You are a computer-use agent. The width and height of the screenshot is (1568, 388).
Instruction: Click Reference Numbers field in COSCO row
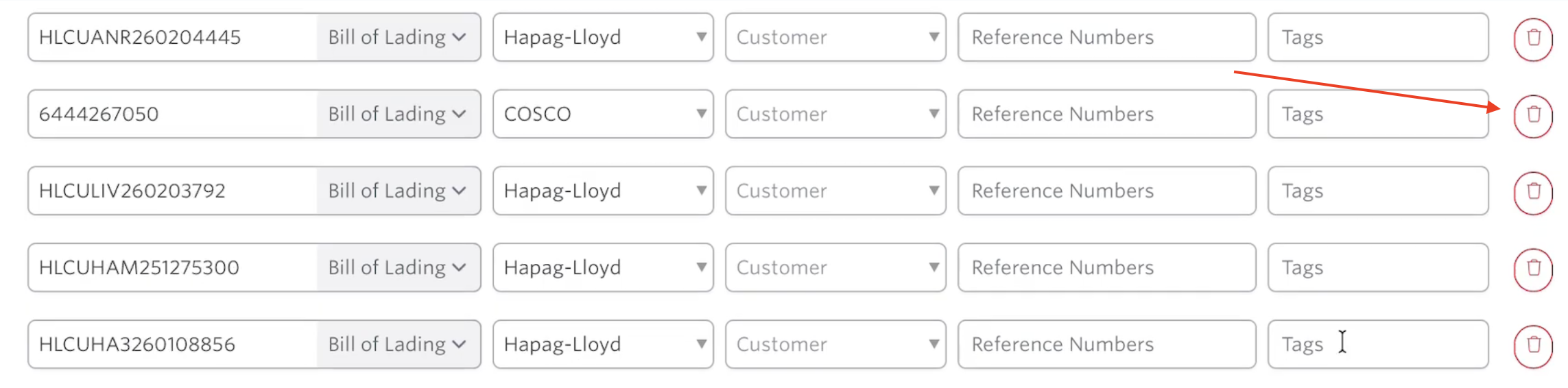point(1106,114)
